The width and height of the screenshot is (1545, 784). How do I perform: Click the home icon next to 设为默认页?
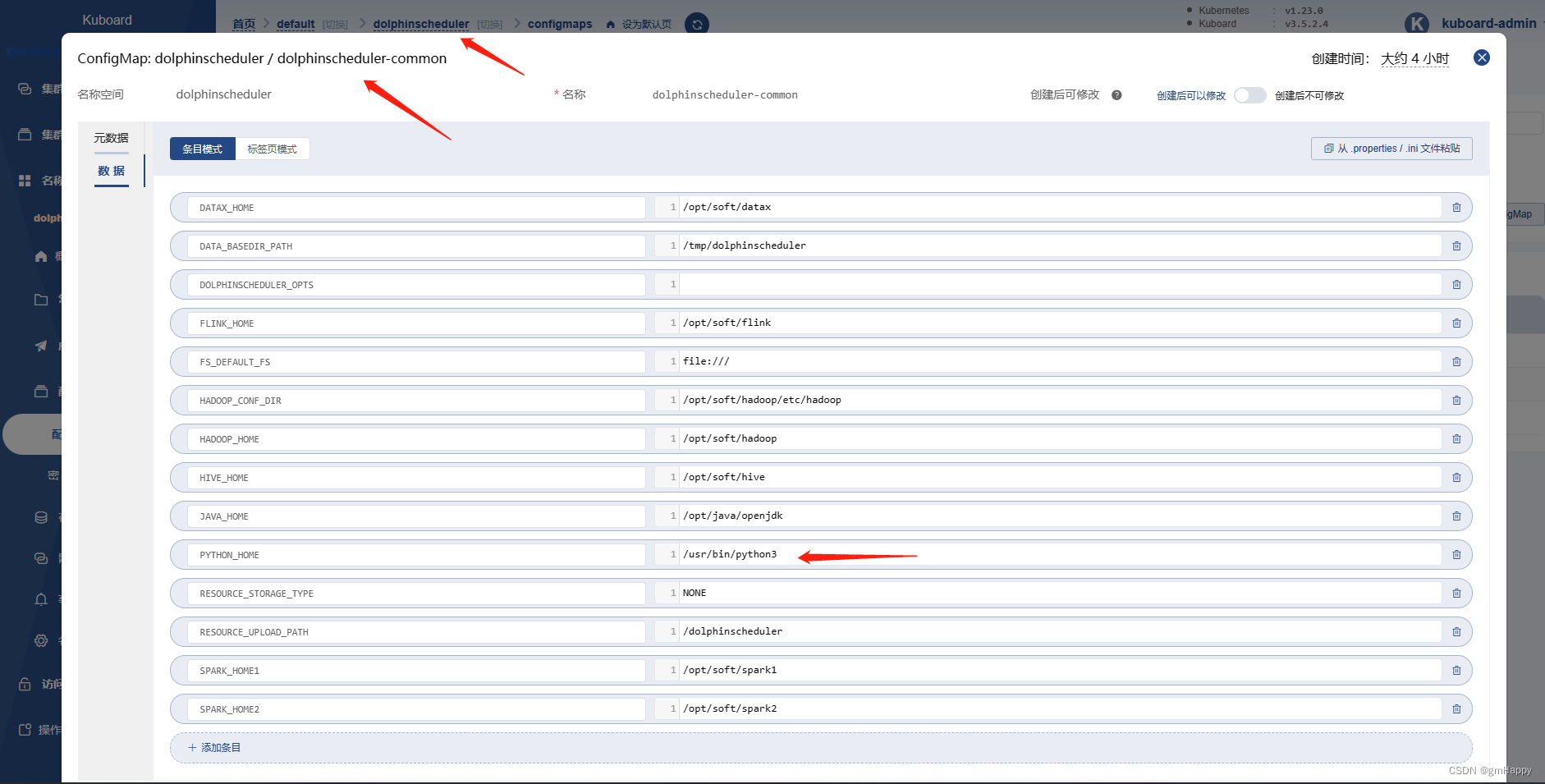click(611, 25)
